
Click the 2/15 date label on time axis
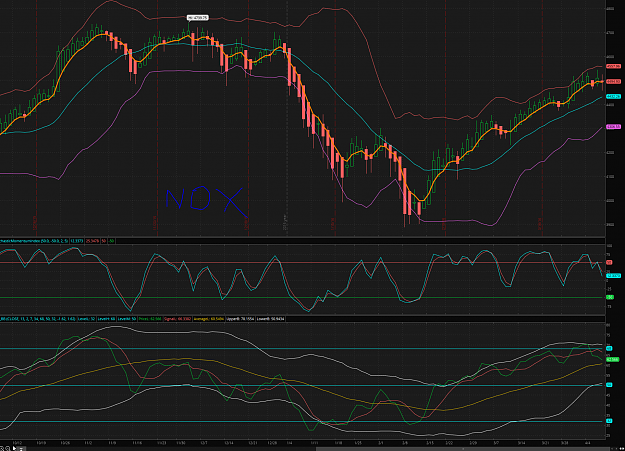[x=430, y=443]
